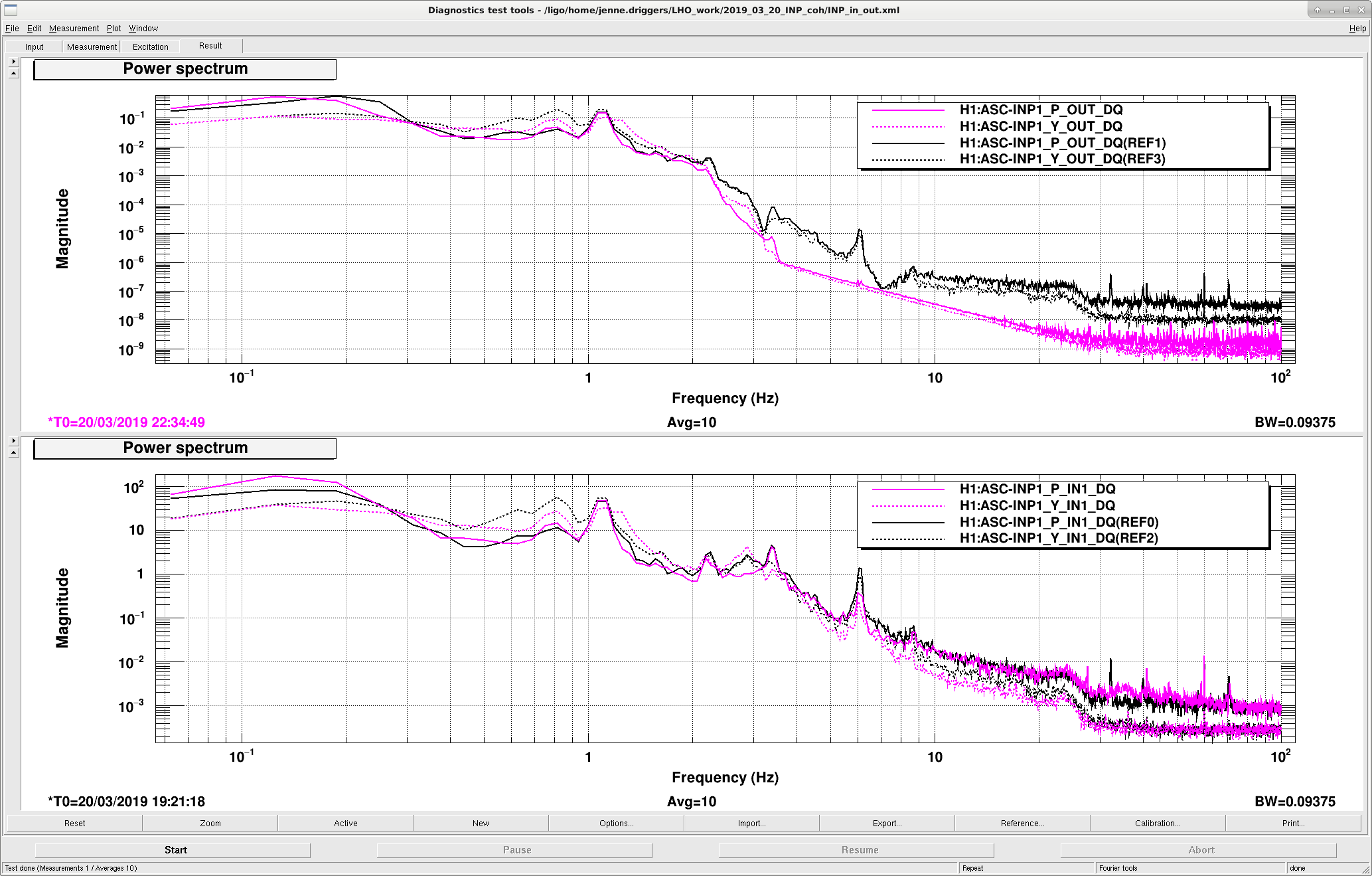Select the H1:ASC-INP1_P_OUT_DQ magenta legend line

908,110
